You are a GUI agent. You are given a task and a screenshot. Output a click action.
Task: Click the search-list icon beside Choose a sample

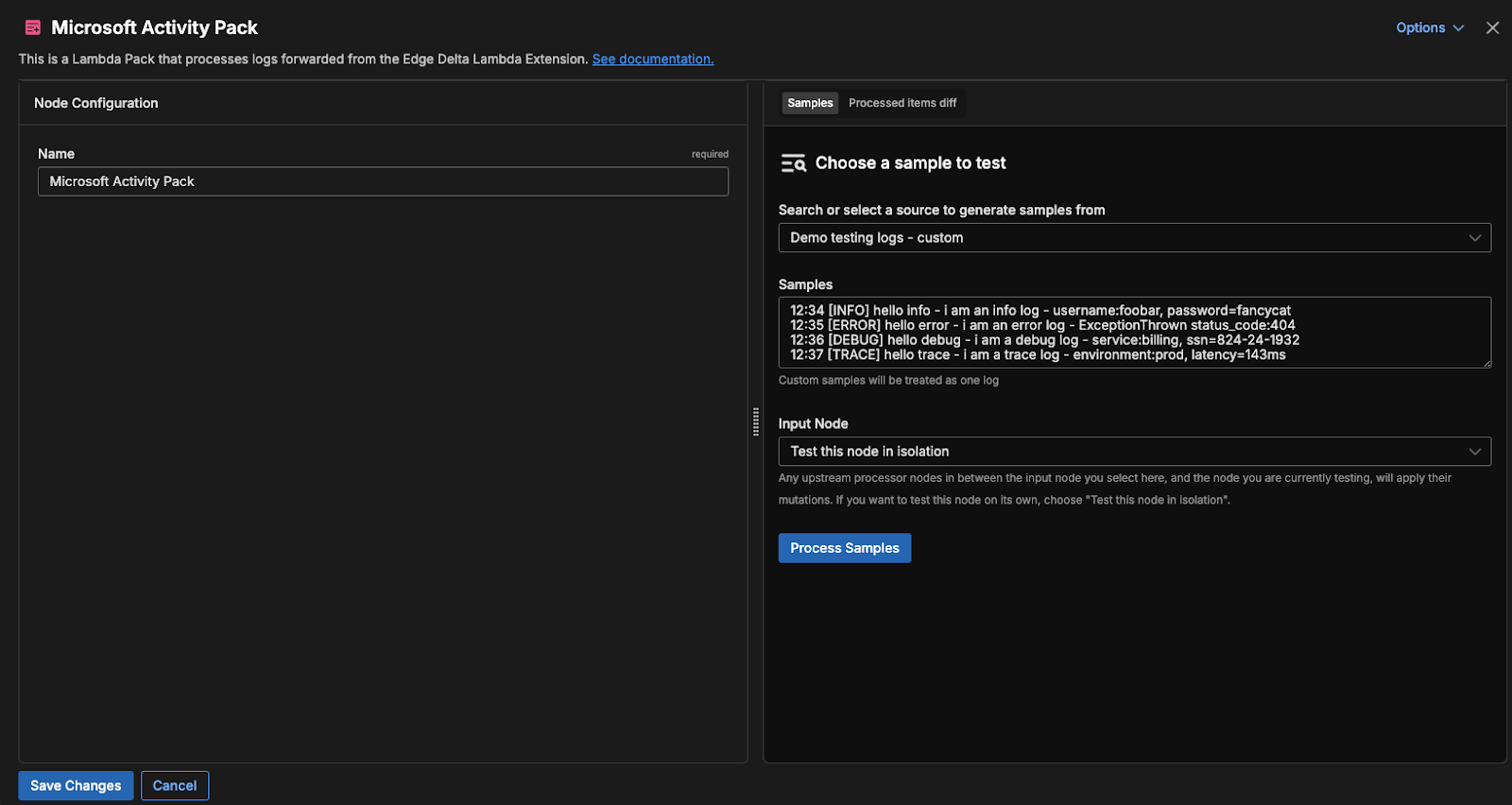point(793,163)
